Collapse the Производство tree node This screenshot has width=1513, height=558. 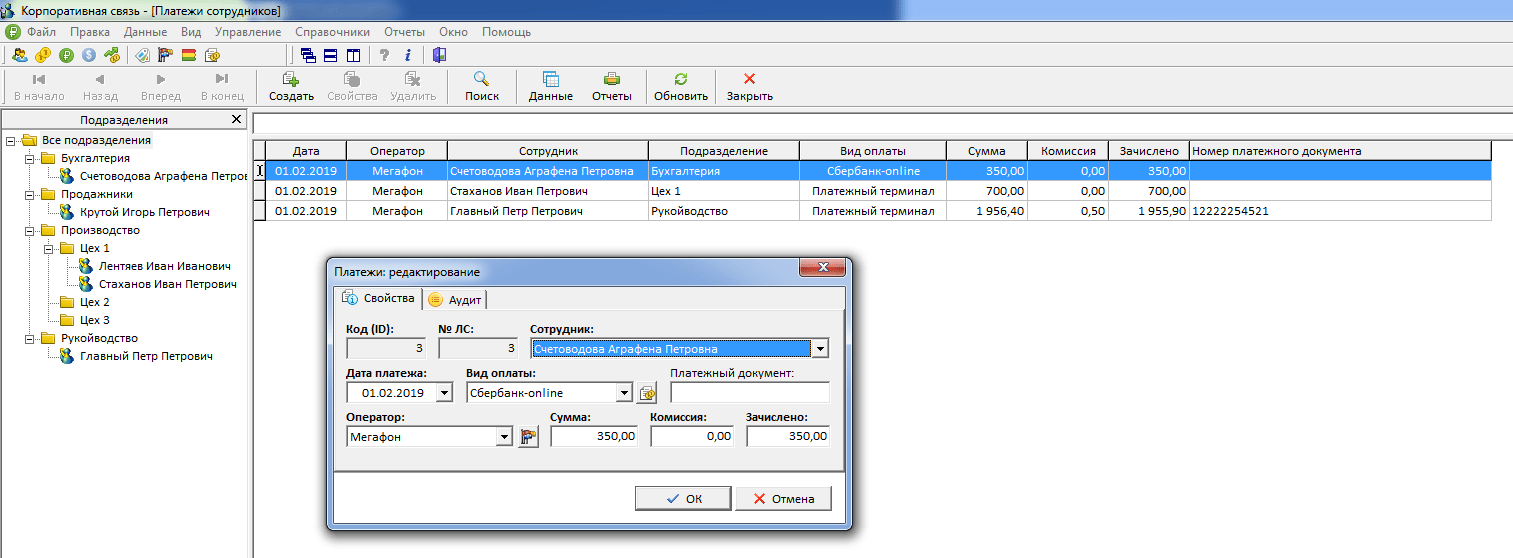[x=28, y=230]
